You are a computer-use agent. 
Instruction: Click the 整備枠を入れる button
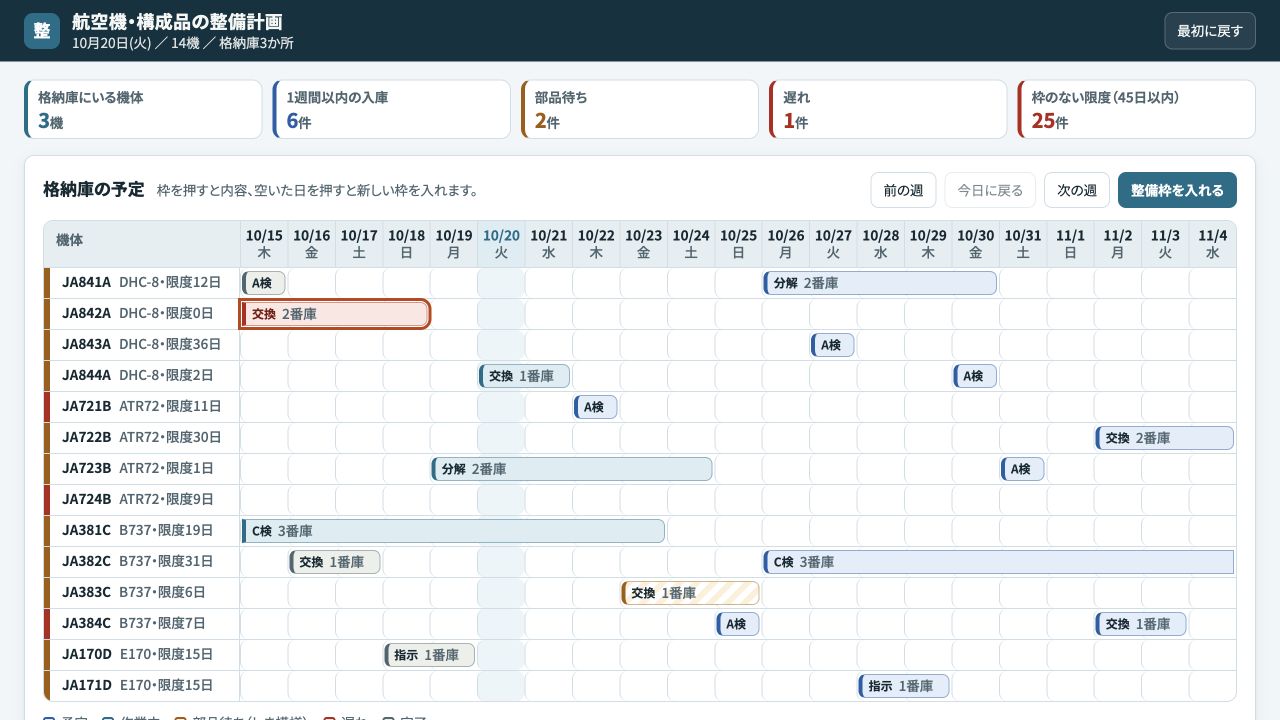tap(1177, 190)
